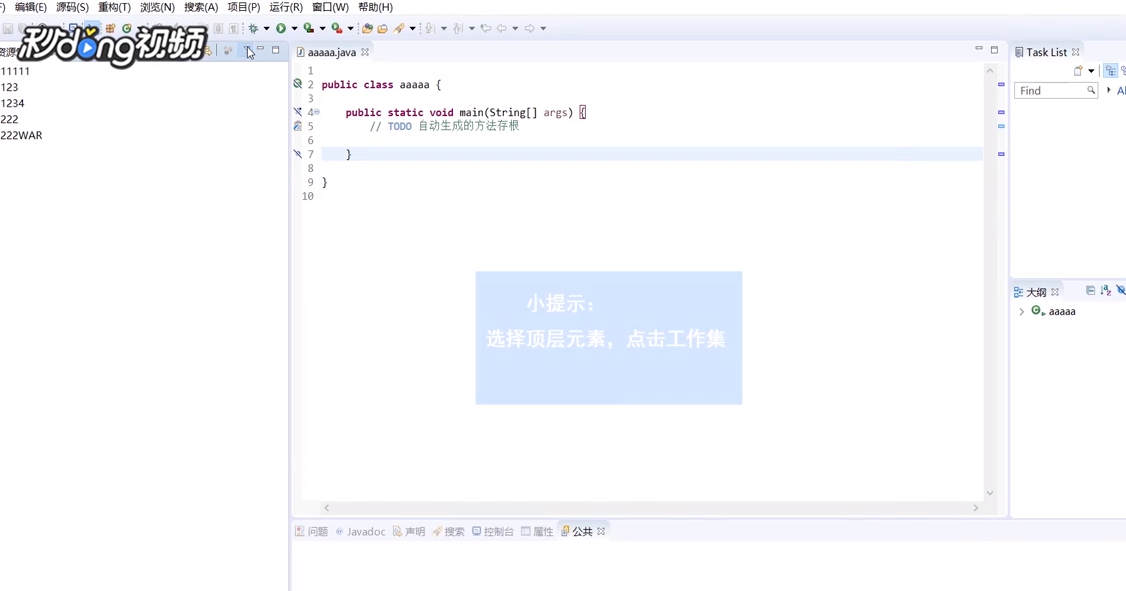The image size is (1126, 591).
Task: Navigate Back with the left arrow
Action: pyautogui.click(x=502, y=28)
